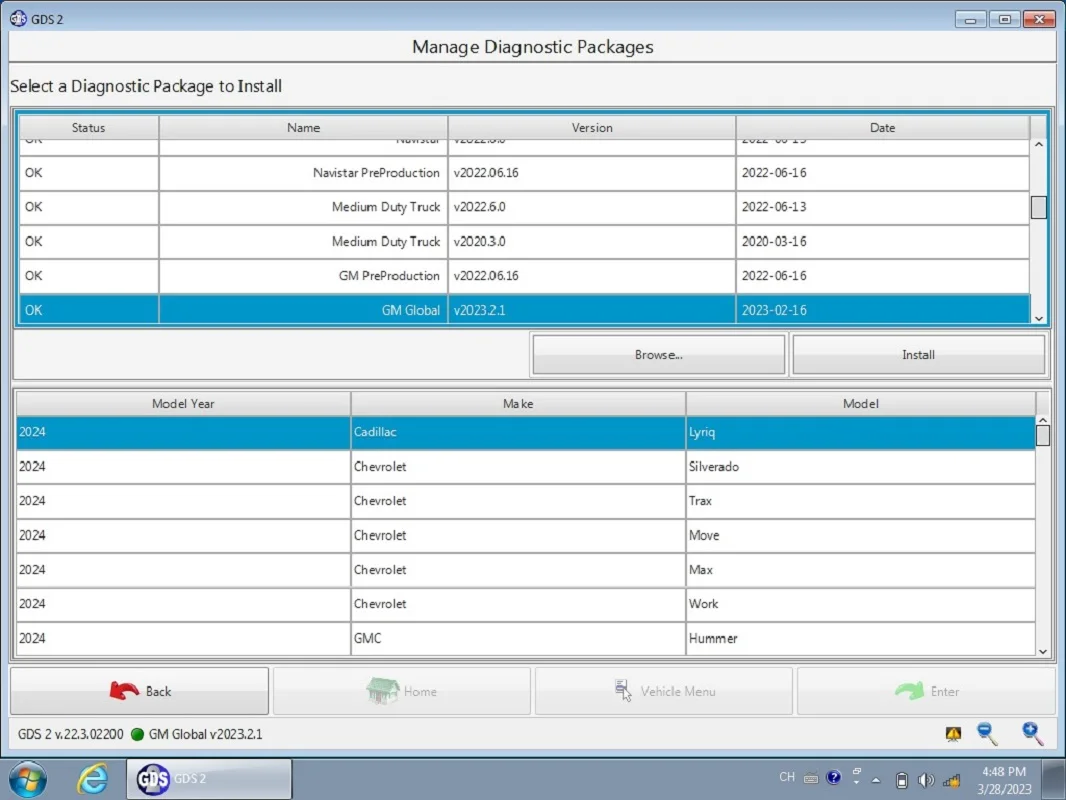Click the network signal tray icon
The height and width of the screenshot is (800, 1066).
pos(951,780)
